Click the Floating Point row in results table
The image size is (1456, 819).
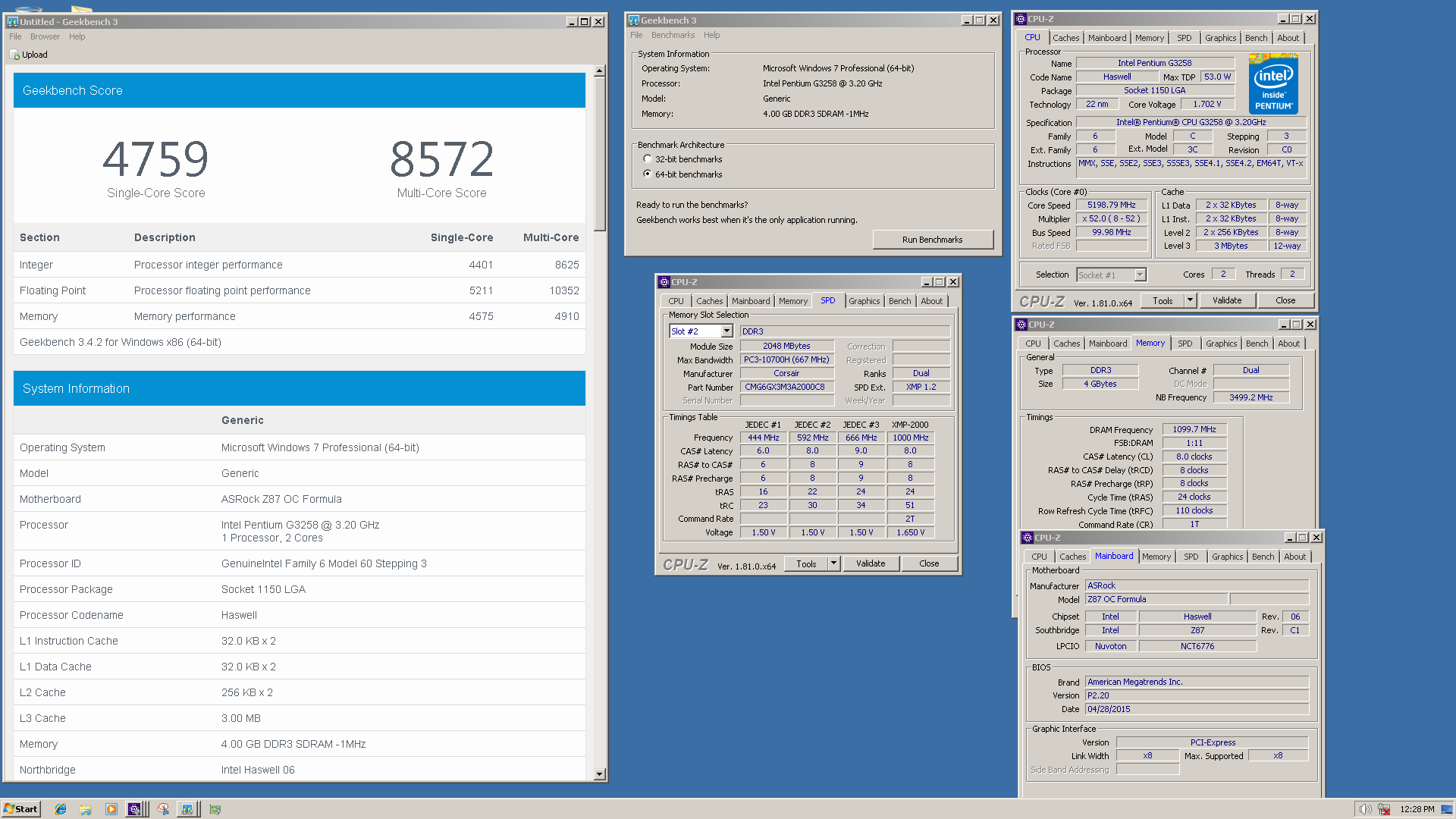pos(300,290)
